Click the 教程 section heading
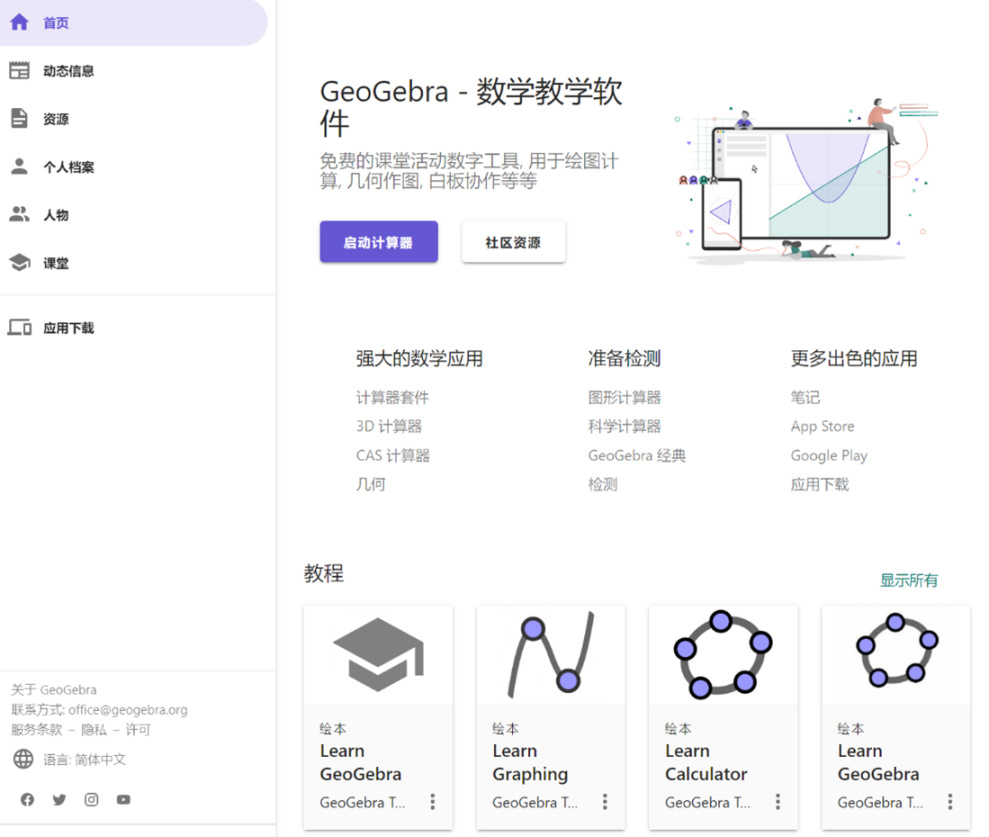This screenshot has width=989, height=837. (324, 573)
